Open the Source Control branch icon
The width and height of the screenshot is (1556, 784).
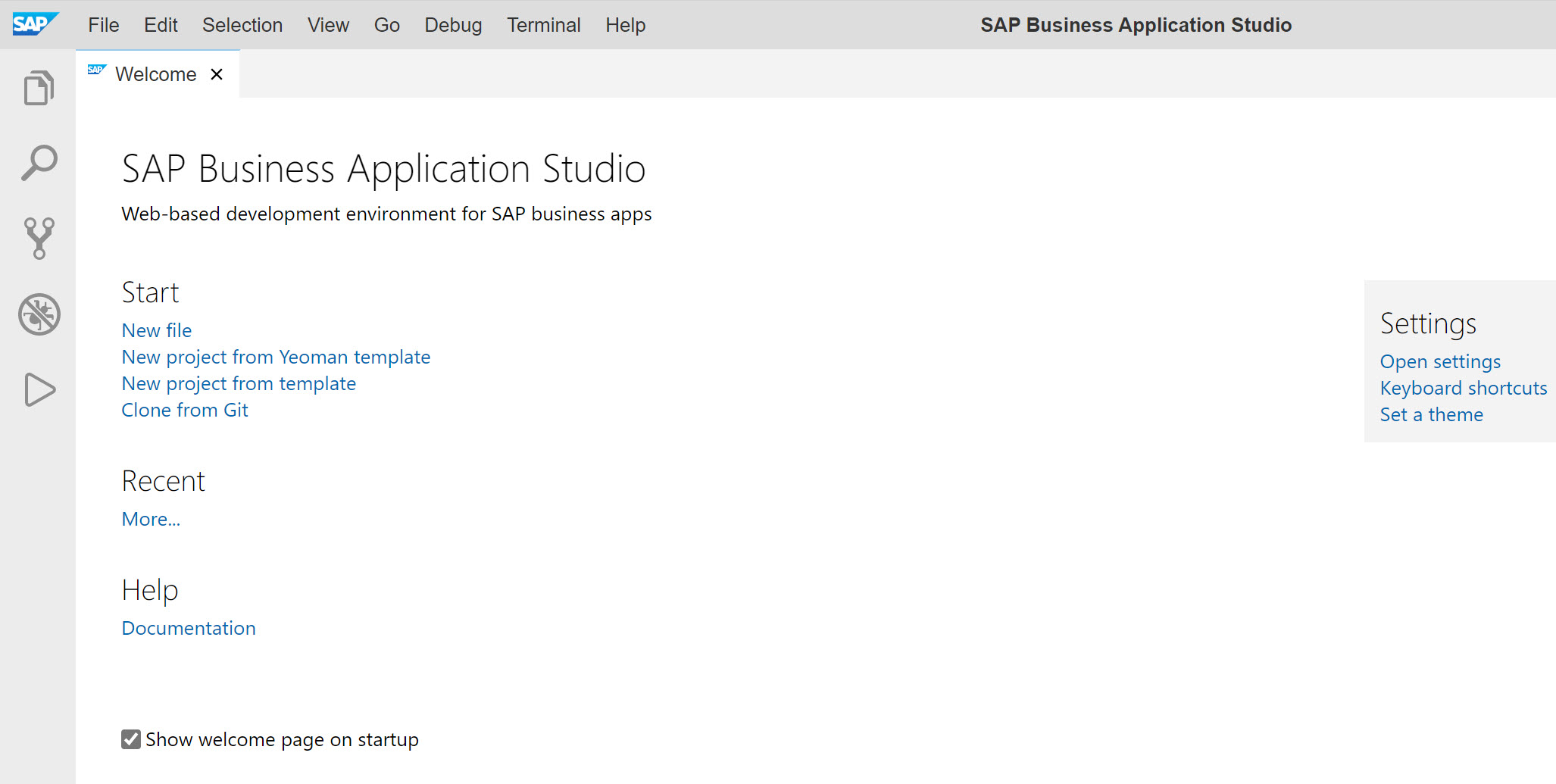(x=39, y=239)
